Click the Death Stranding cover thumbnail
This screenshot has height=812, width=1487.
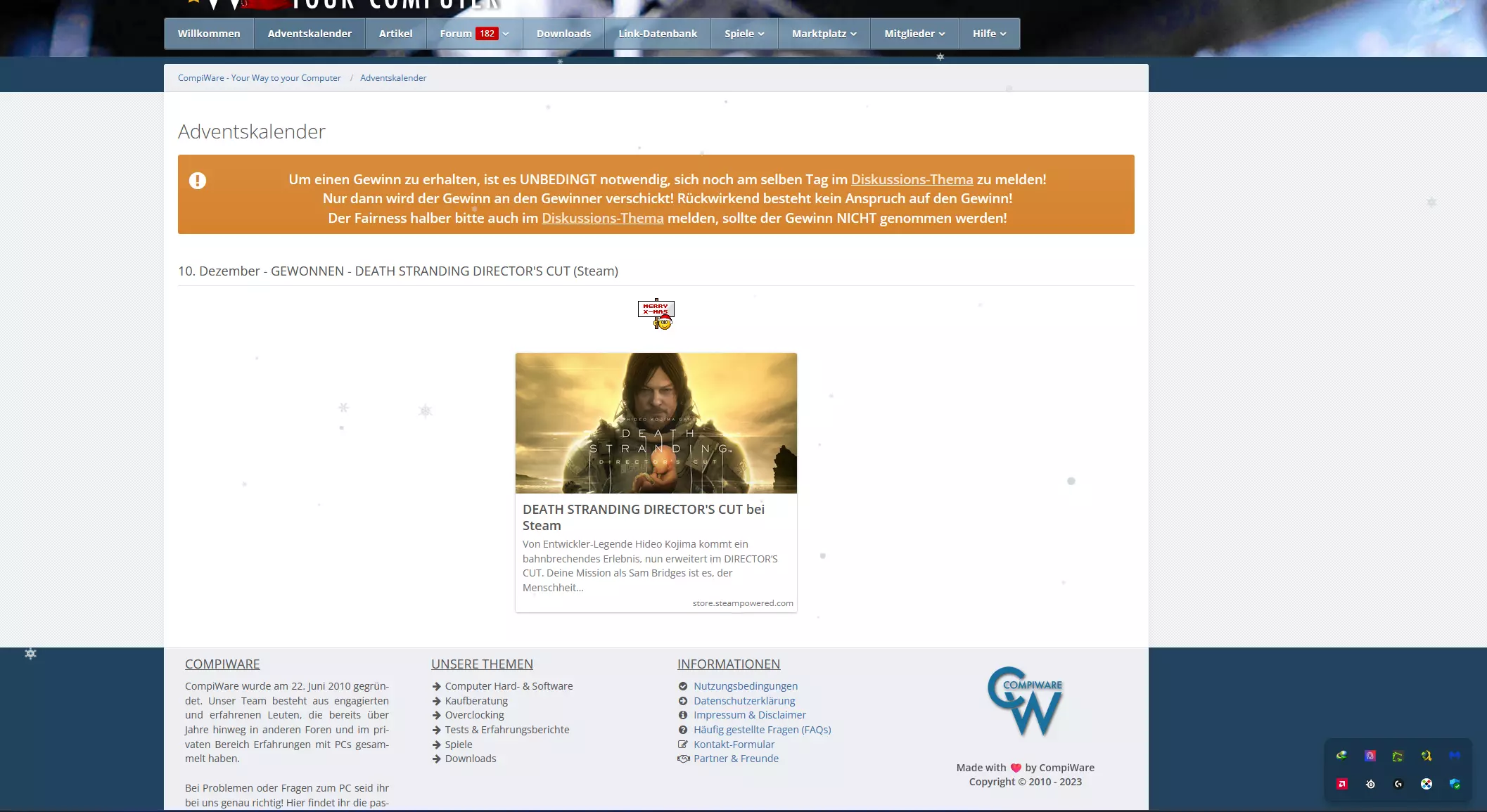click(x=656, y=423)
